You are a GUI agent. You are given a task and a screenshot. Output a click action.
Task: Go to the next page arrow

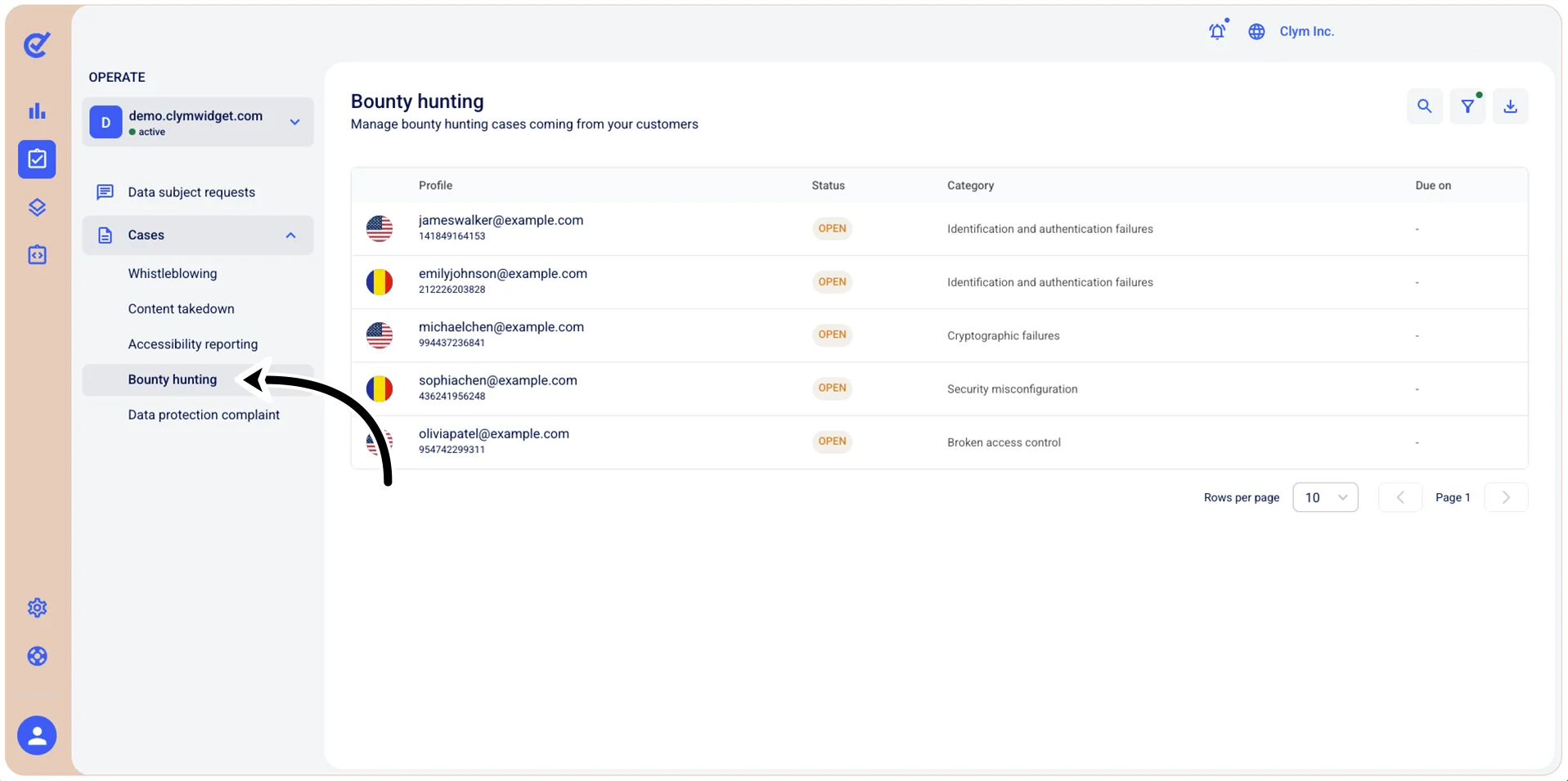click(1506, 497)
